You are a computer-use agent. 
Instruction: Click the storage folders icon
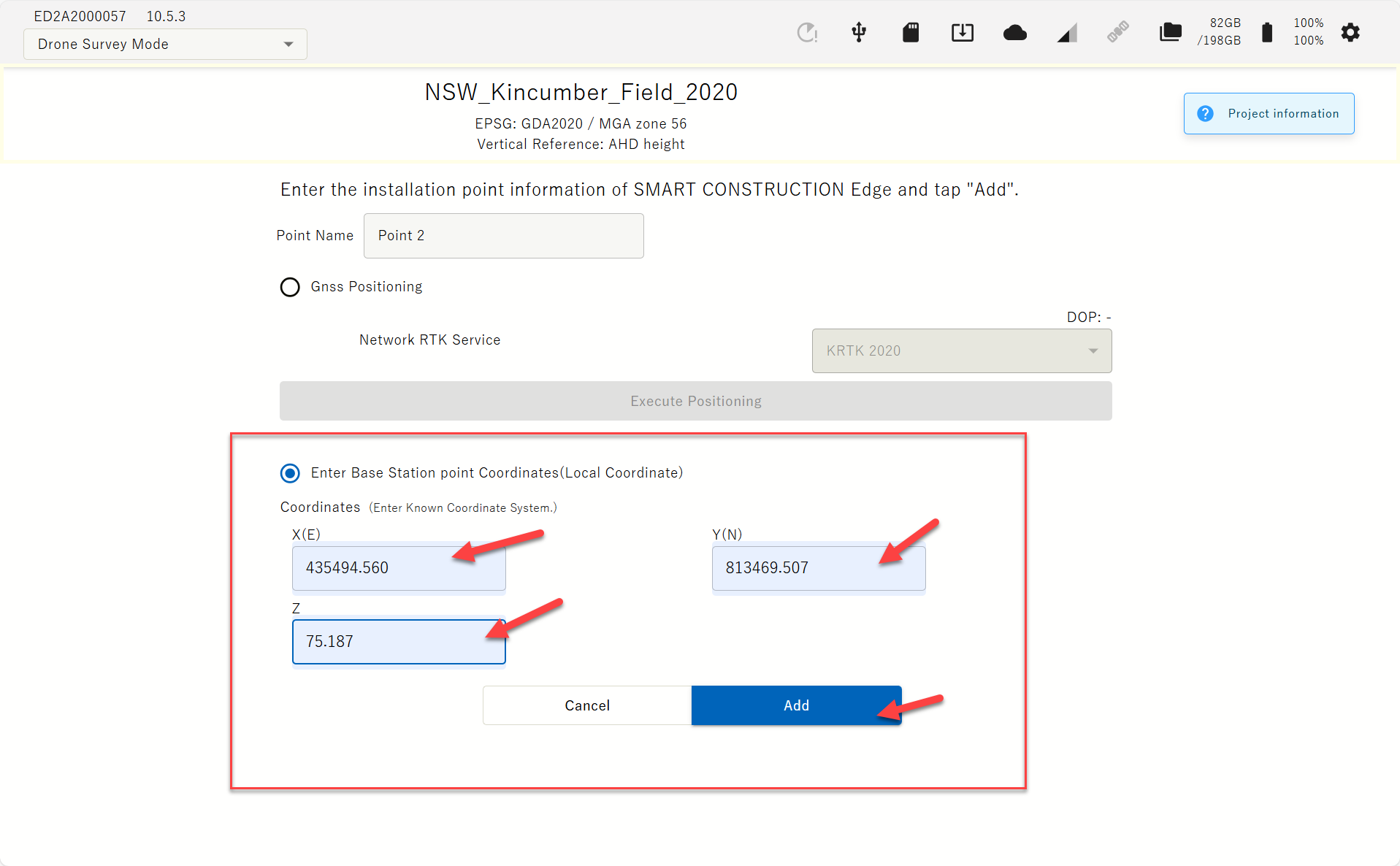[1171, 32]
